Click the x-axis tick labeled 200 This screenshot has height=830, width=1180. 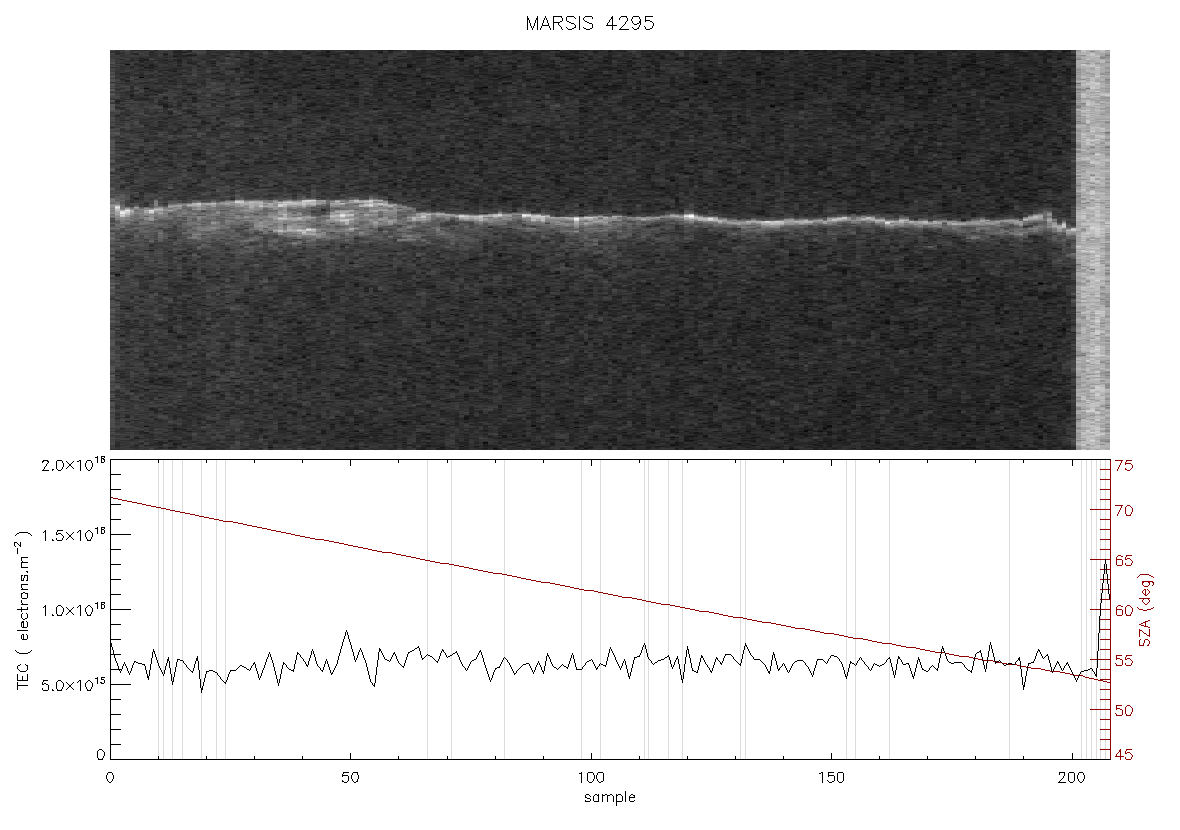point(1071,777)
